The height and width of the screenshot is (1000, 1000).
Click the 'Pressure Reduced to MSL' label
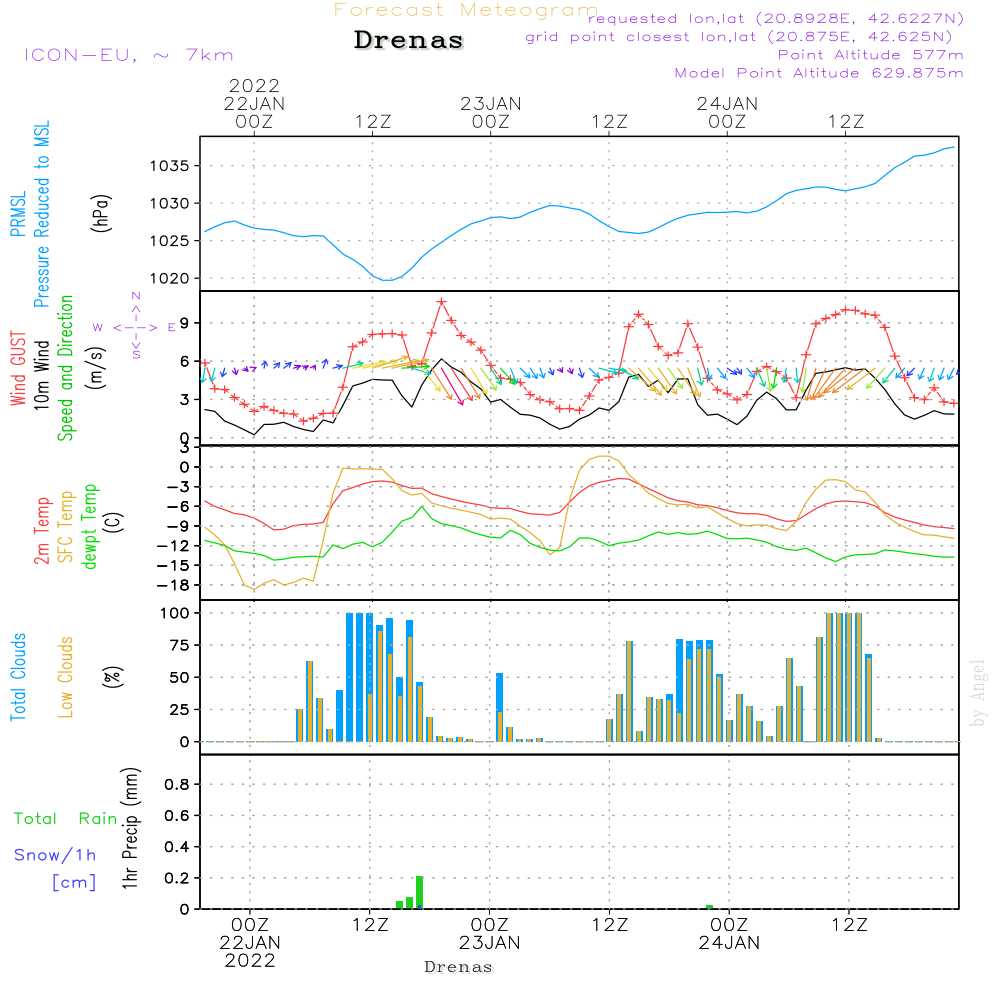[x=41, y=214]
